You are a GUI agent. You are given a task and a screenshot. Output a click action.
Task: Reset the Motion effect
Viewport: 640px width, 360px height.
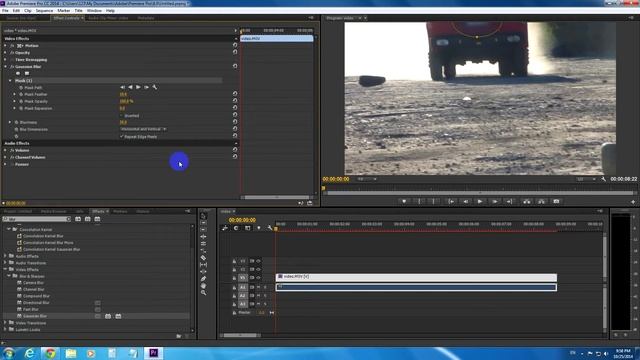tap(235, 45)
